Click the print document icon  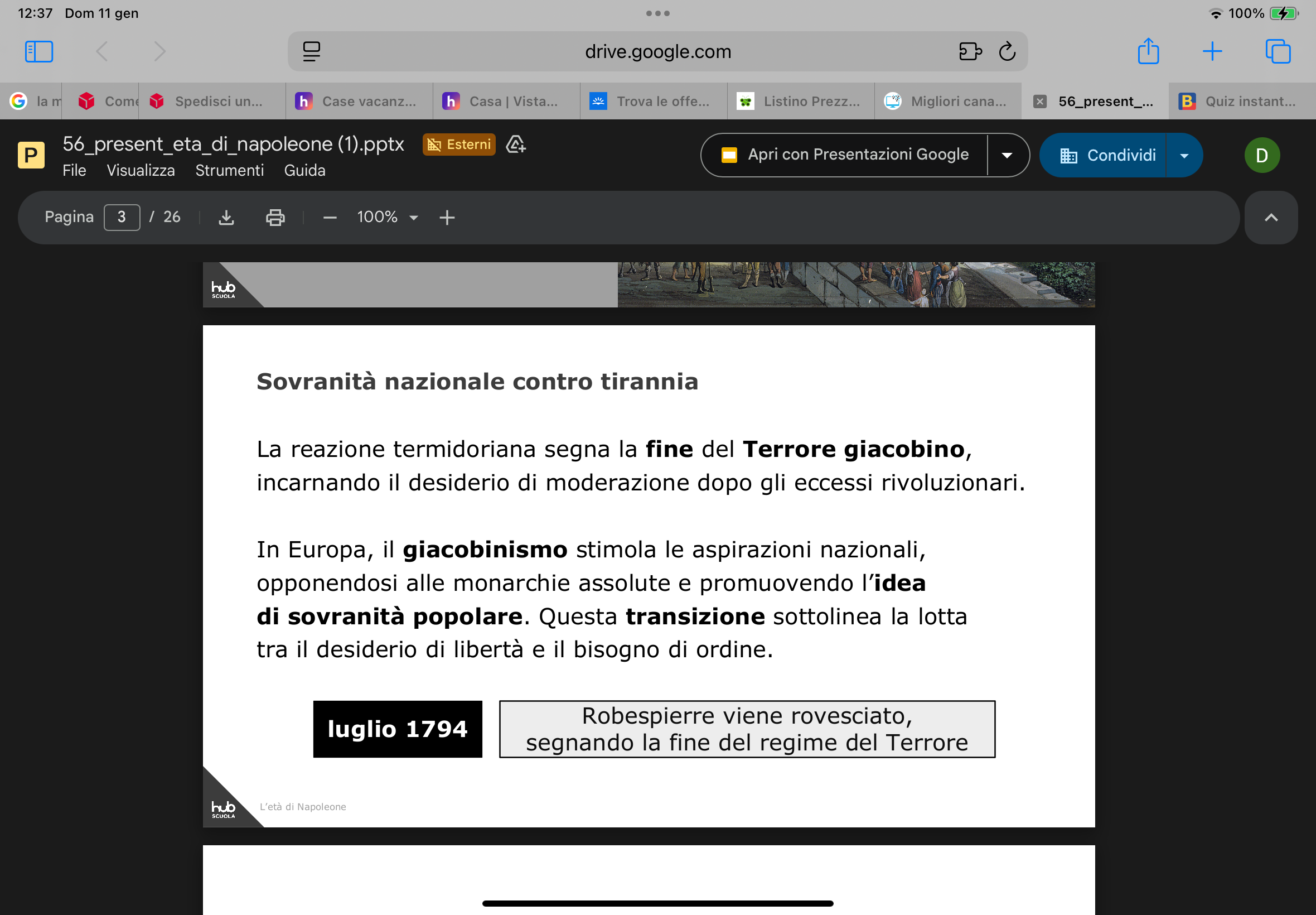coord(275,217)
